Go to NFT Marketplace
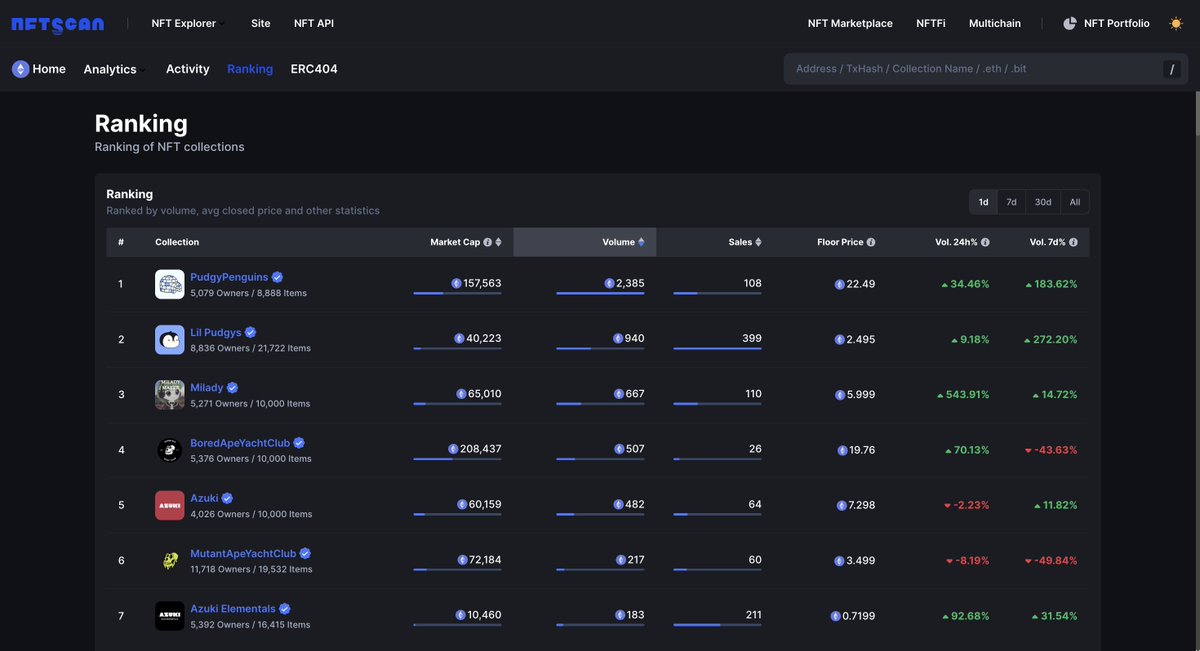1200x651 pixels. (850, 23)
